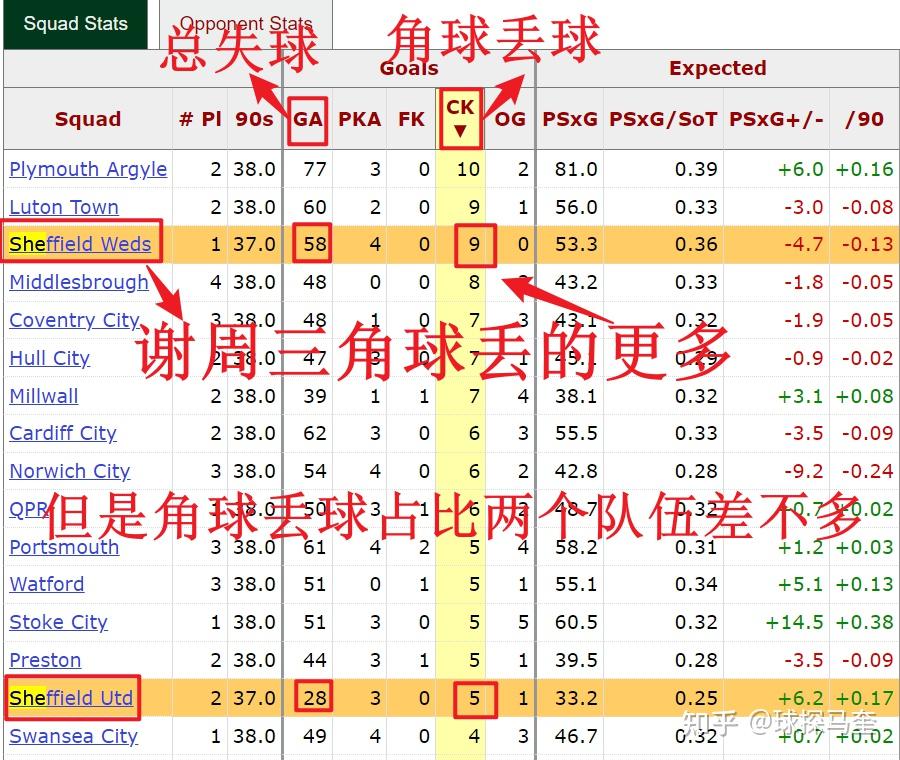Select Swansea City PSxG value 46.7
This screenshot has height=760, width=900.
coord(576,735)
